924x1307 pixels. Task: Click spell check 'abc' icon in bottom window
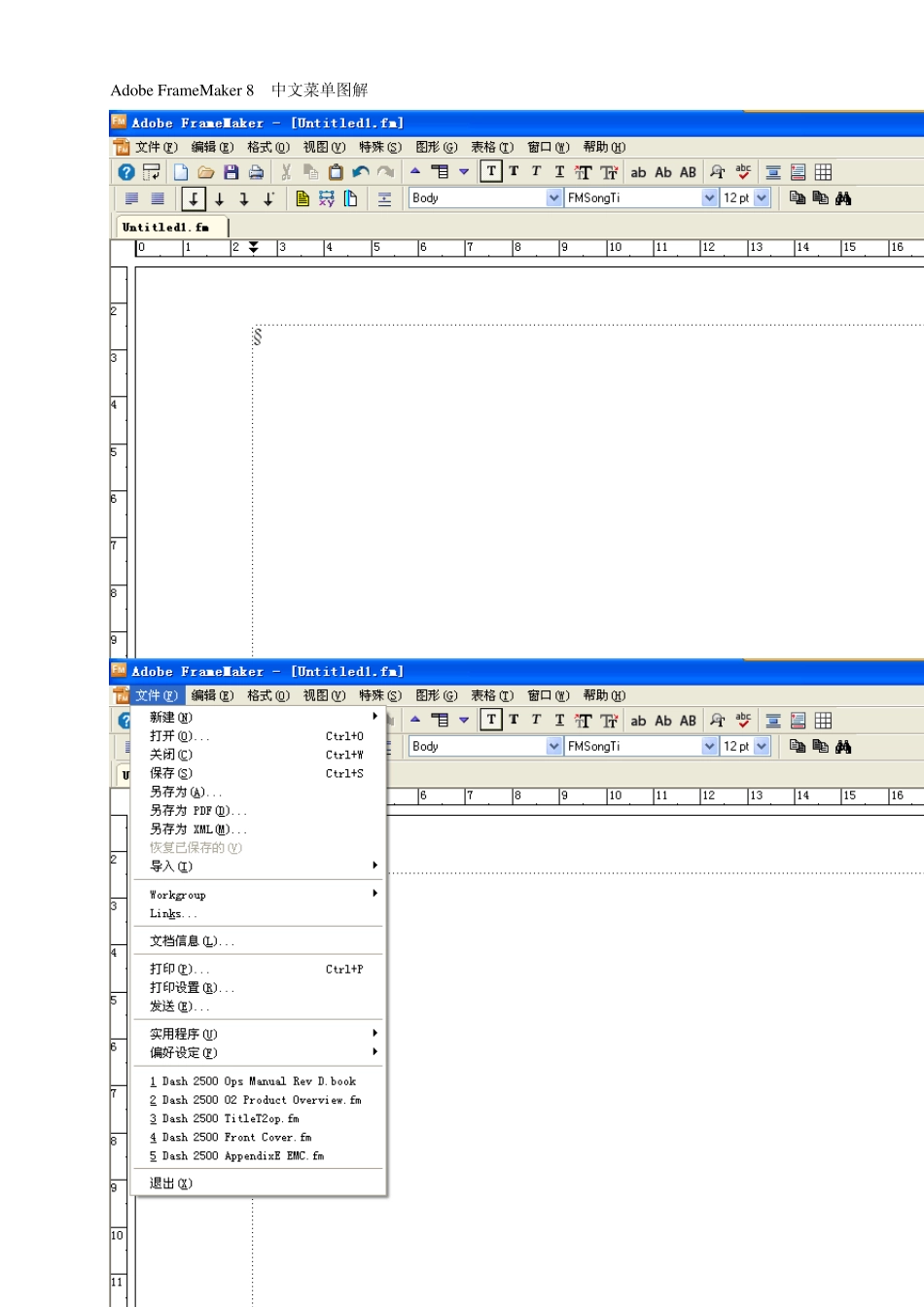click(743, 720)
